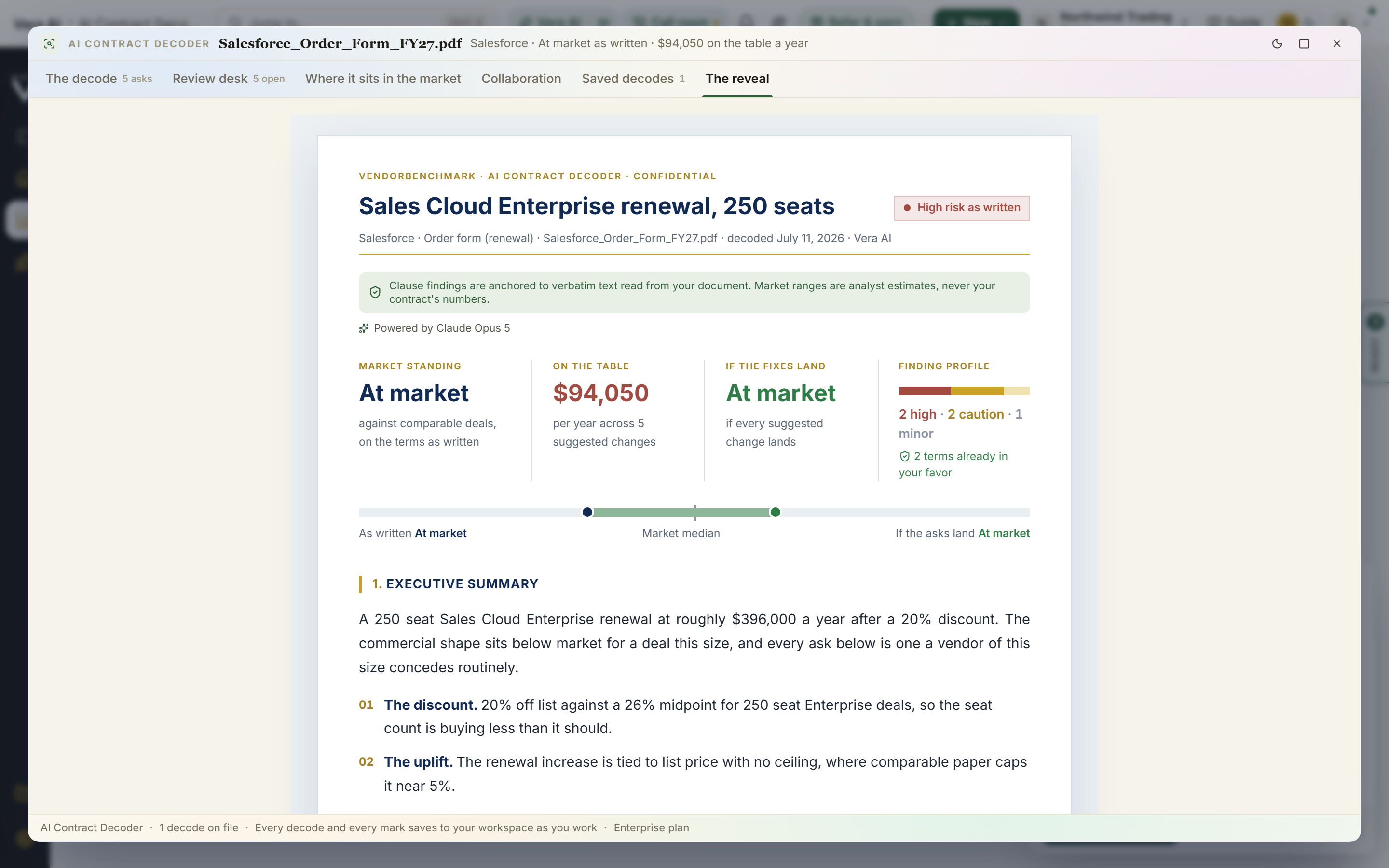Click the AI Contract Decoder scan icon

pos(49,43)
